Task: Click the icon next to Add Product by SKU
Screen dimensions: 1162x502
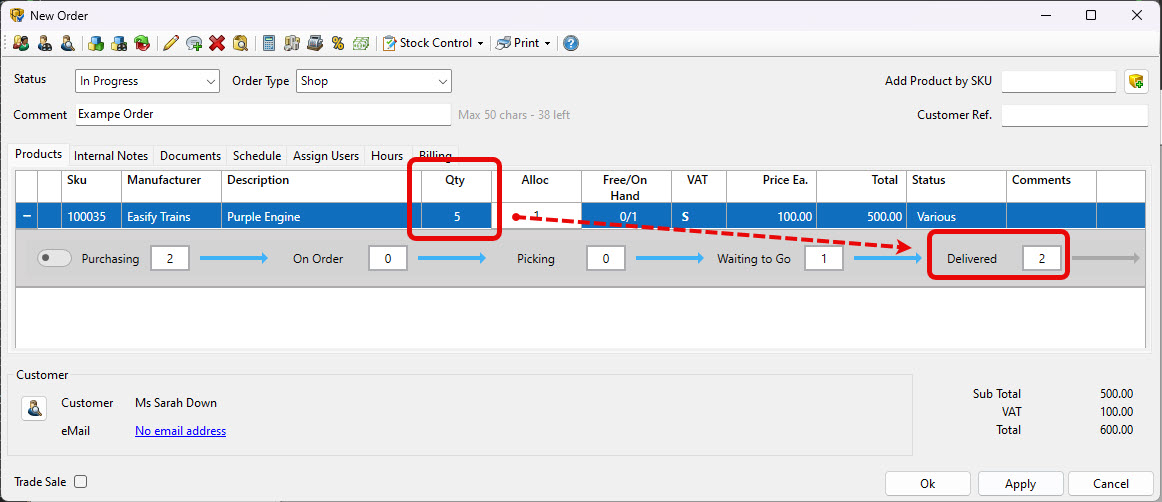Action: click(x=1135, y=81)
